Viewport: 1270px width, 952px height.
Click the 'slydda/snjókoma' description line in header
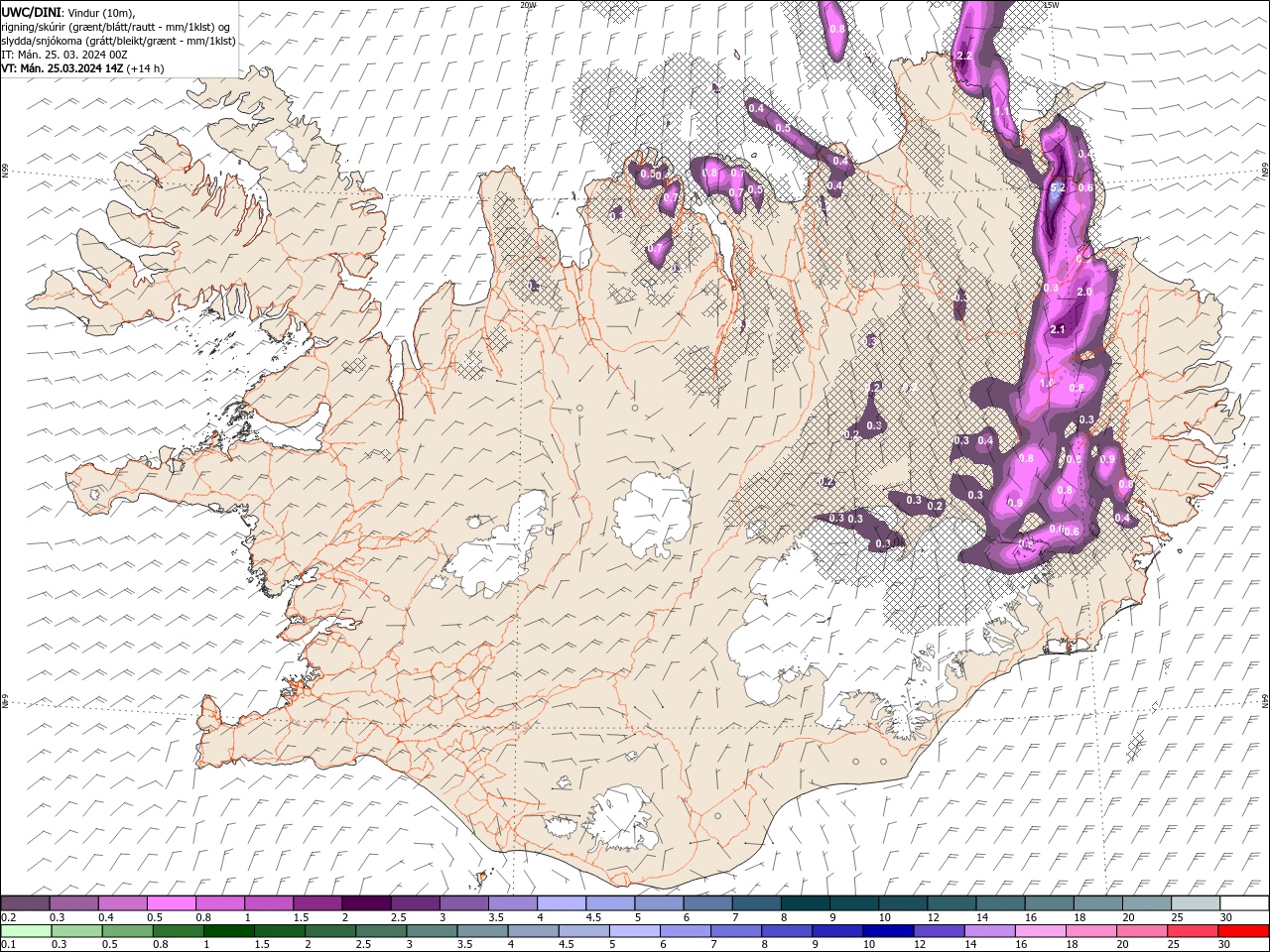click(x=118, y=41)
